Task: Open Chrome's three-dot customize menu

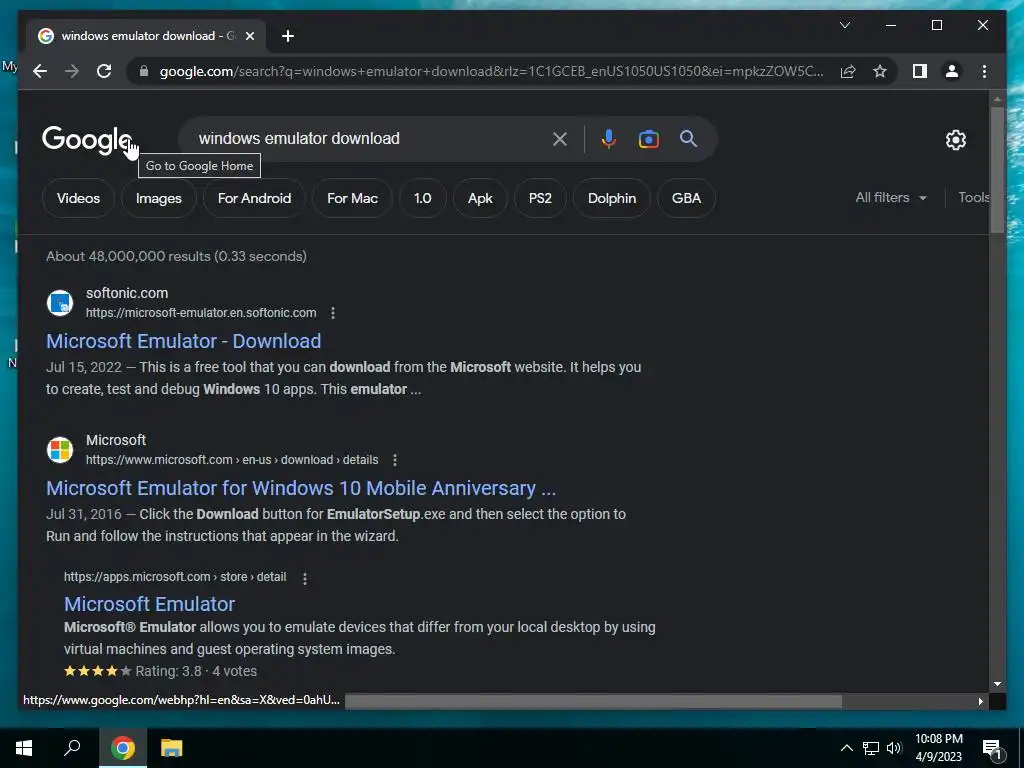Action: pyautogui.click(x=984, y=71)
